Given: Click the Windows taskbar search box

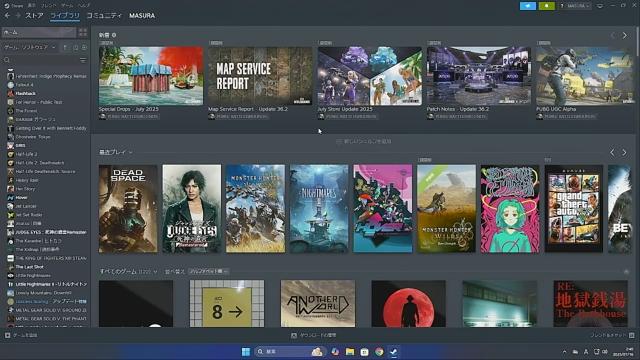Looking at the screenshot, I should pyautogui.click(x=290, y=351).
